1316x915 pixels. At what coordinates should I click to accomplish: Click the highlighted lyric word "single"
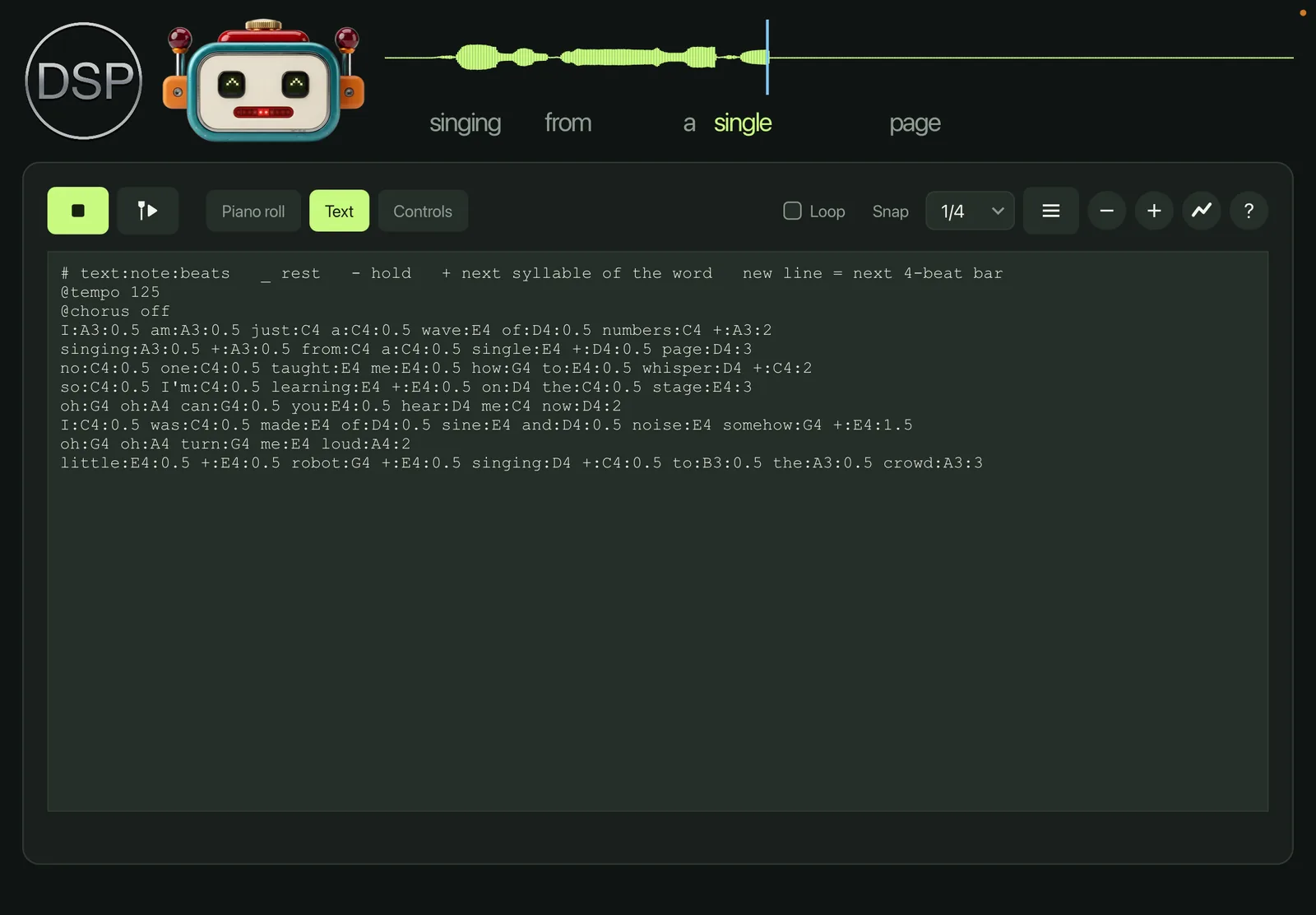pyautogui.click(x=743, y=123)
